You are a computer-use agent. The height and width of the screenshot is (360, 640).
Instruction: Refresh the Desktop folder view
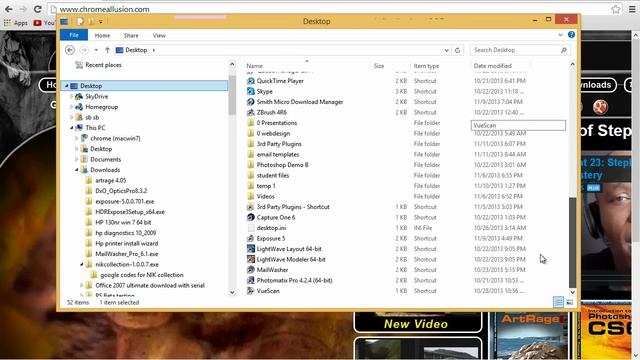click(458, 50)
